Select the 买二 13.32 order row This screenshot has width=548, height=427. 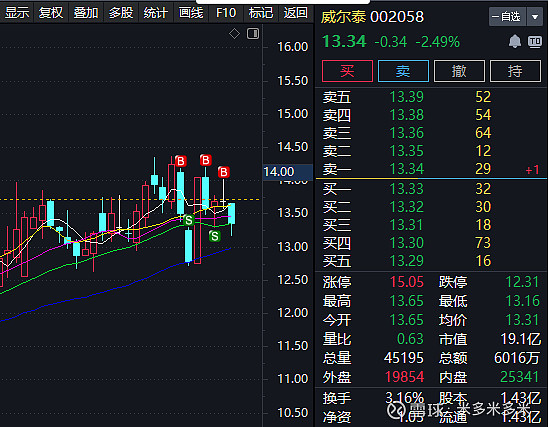click(x=431, y=207)
